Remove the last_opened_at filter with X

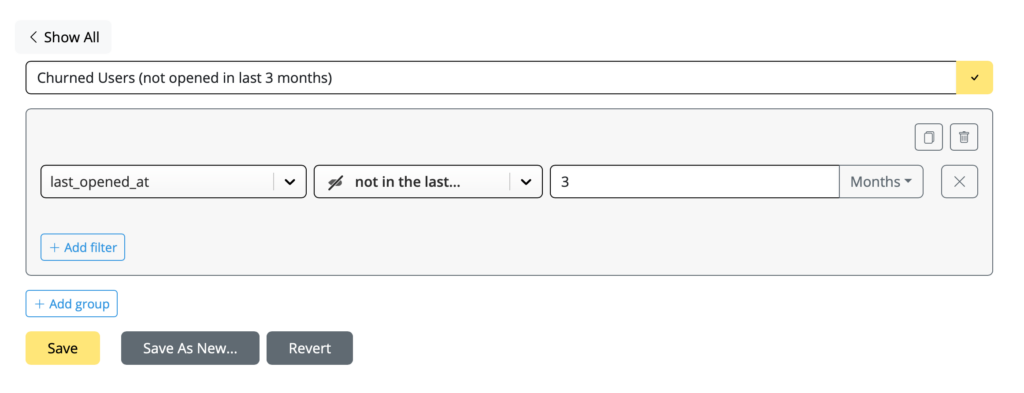click(x=959, y=181)
